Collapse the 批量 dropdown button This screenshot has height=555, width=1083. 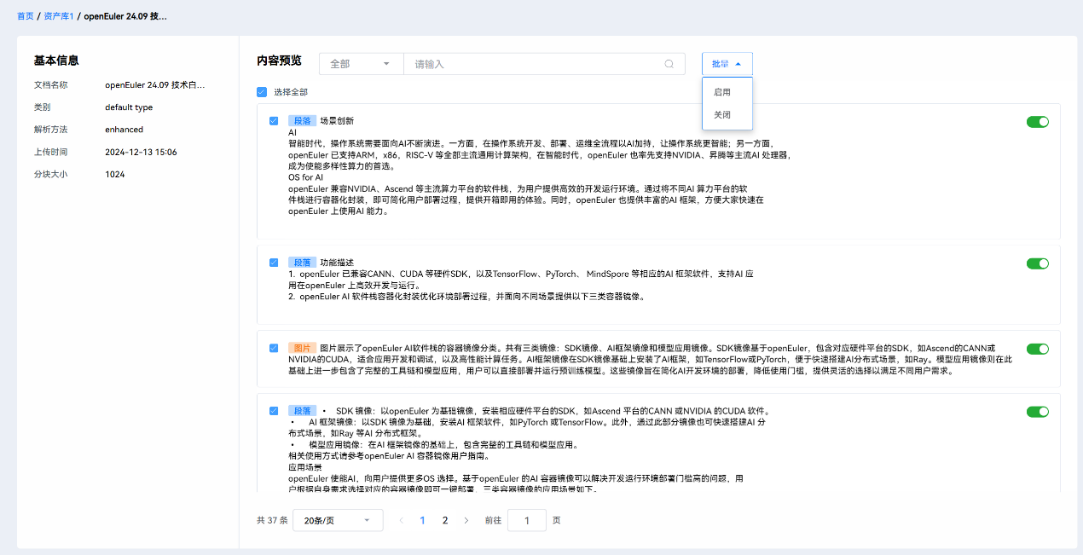click(x=727, y=64)
